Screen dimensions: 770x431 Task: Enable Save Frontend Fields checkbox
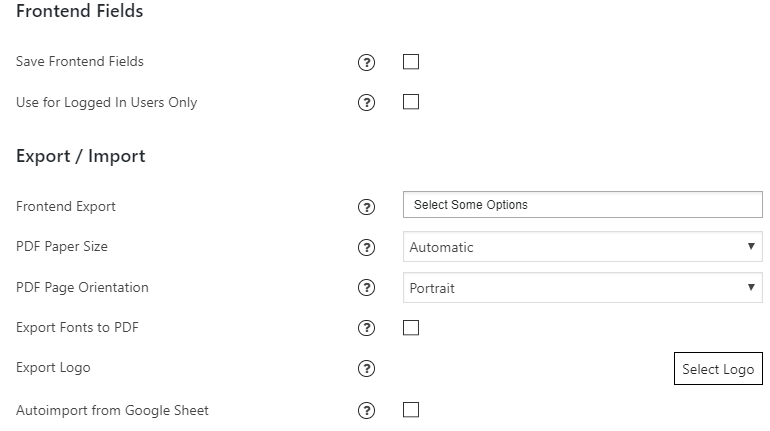tap(411, 62)
